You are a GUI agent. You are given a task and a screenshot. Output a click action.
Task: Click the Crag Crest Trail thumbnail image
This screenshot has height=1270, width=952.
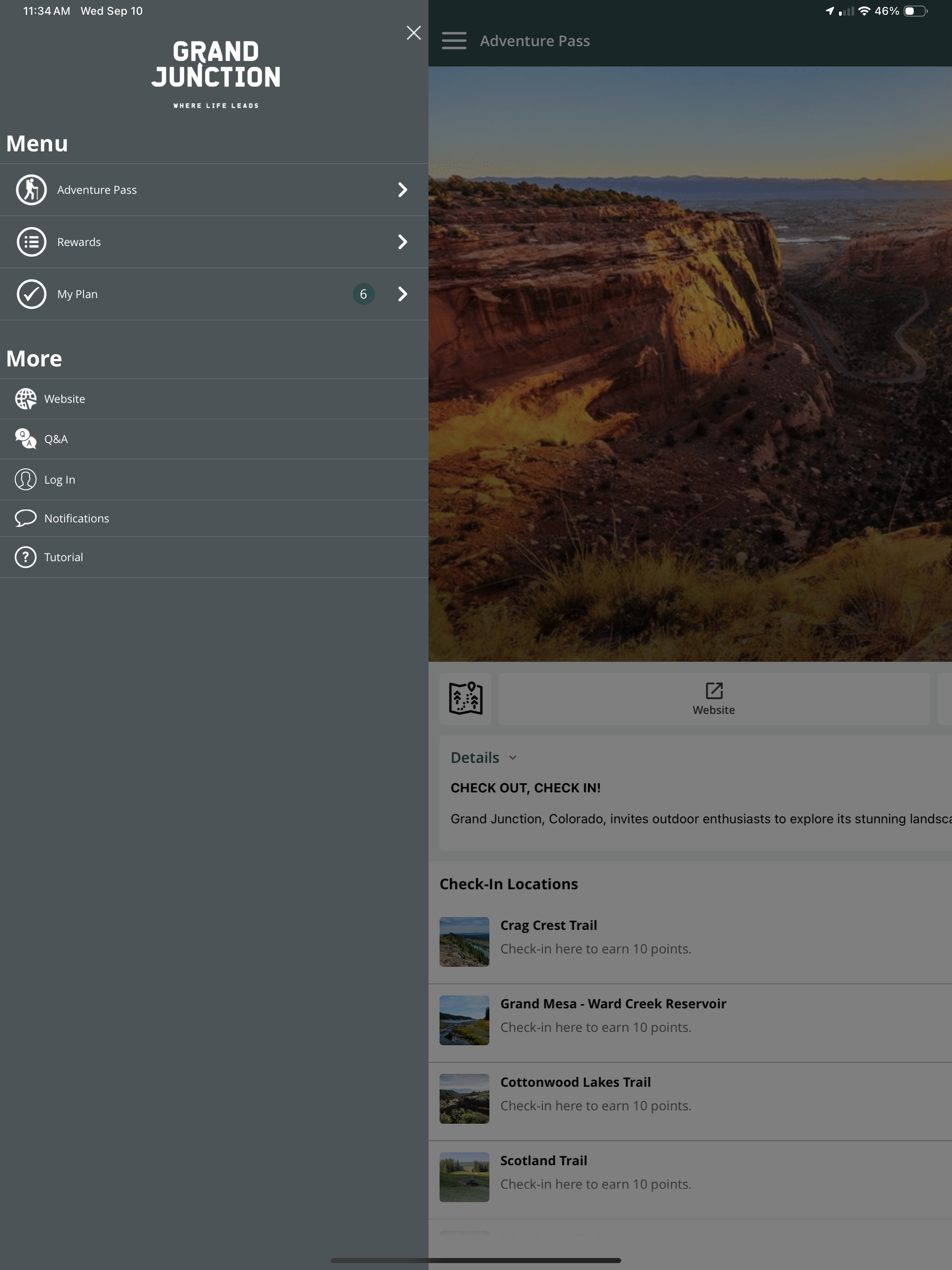464,941
